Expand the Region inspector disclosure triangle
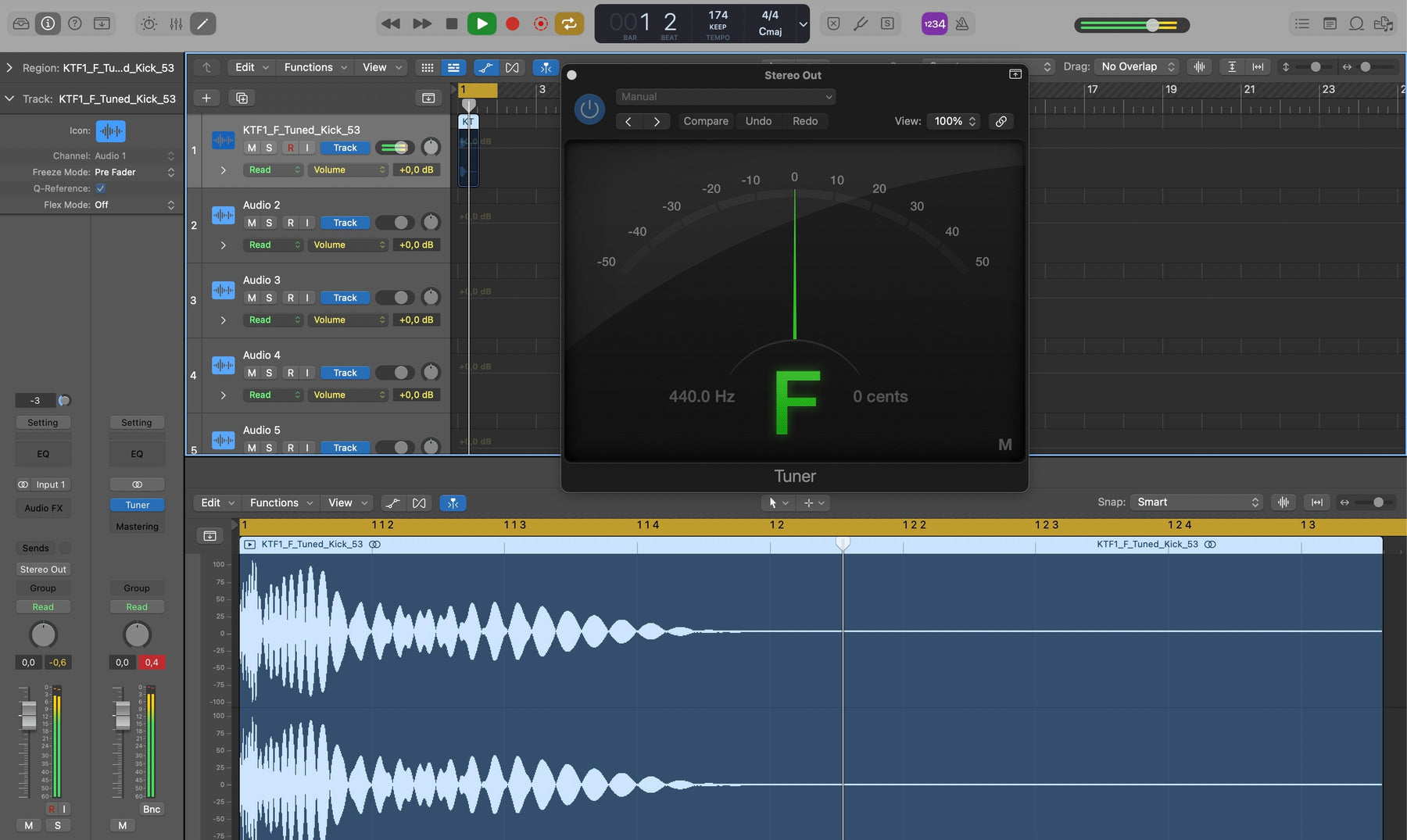 pos(9,68)
